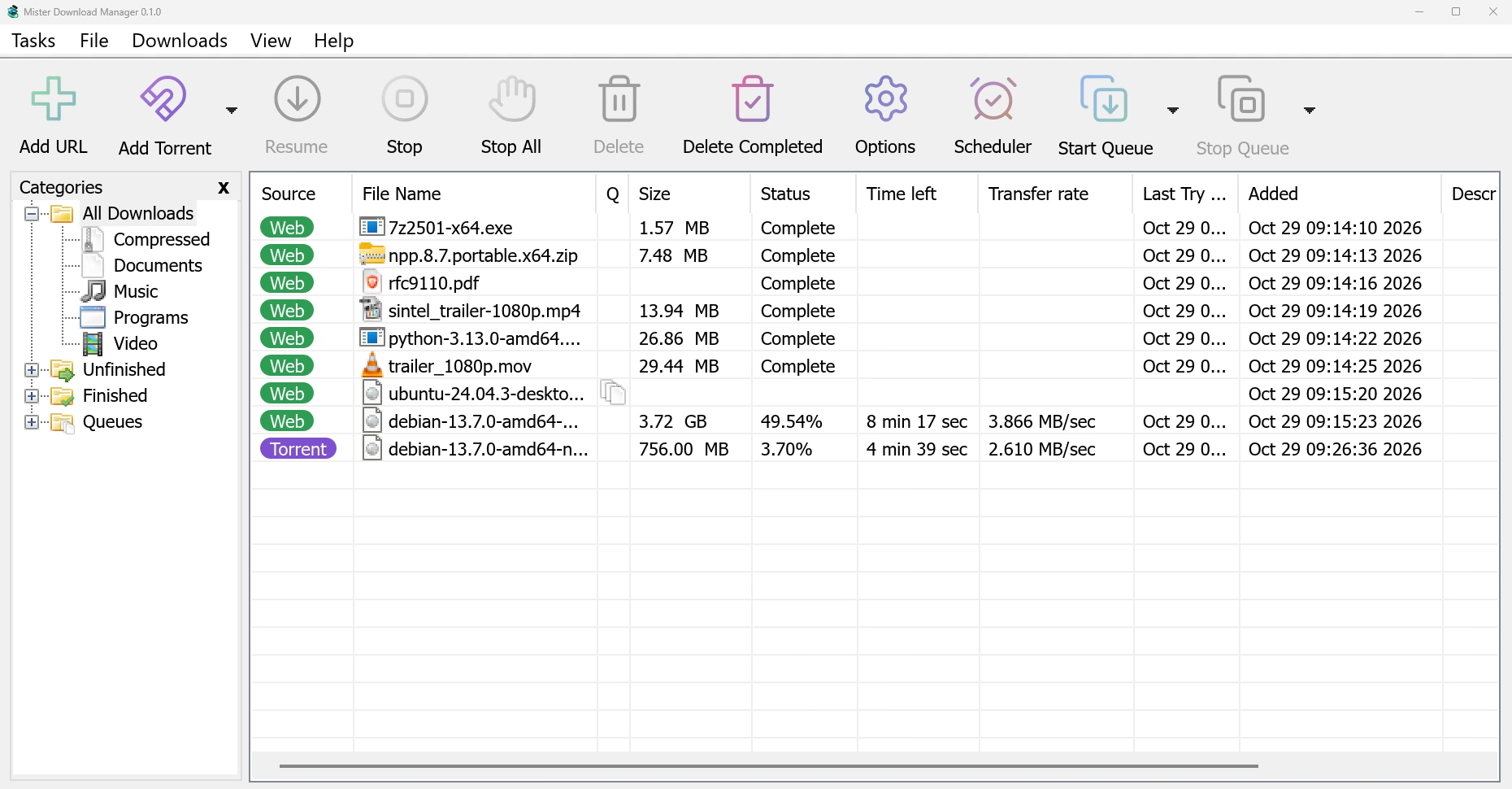Open the File menu
1512x789 pixels.
coord(94,41)
